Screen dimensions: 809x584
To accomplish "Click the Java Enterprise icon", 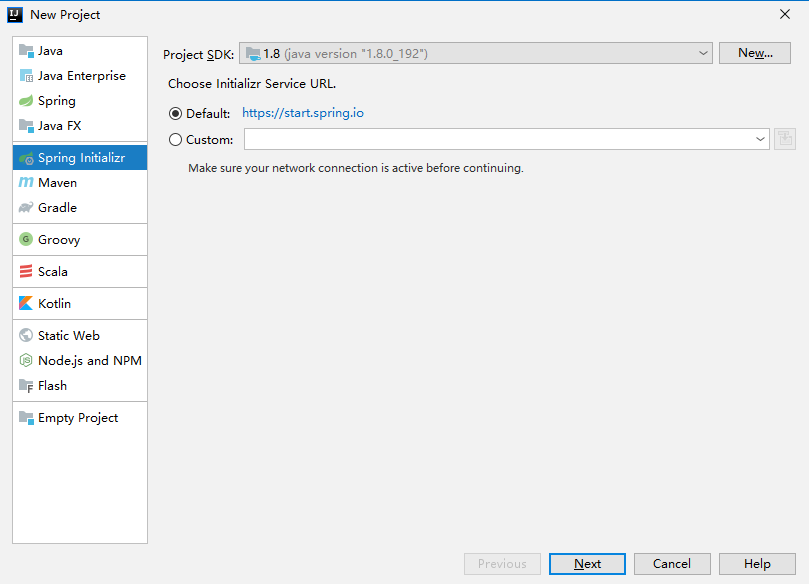I will [26, 76].
